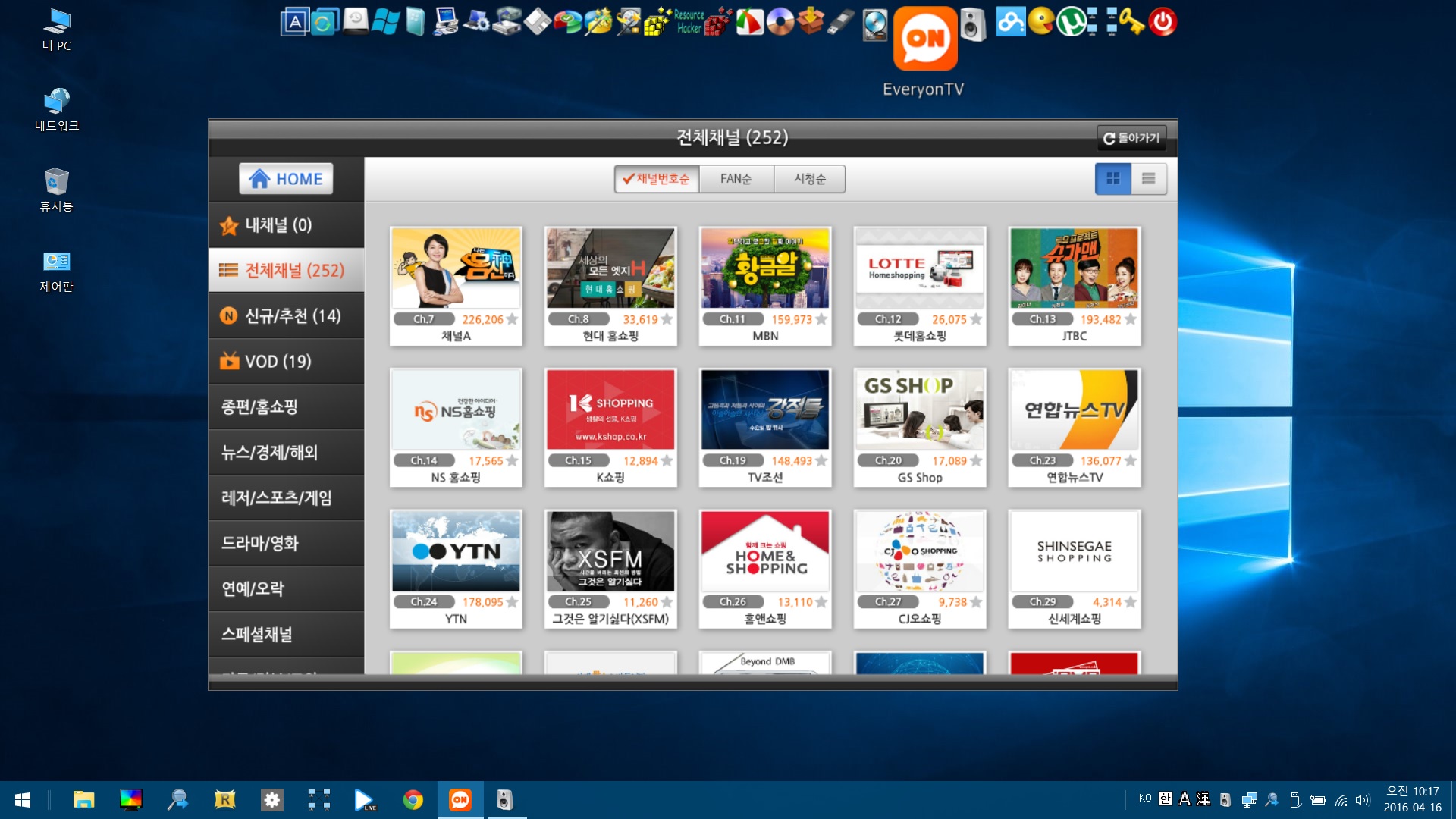1456x819 pixels.
Task: Toggle favorite star on JTBC card
Action: click(1131, 319)
